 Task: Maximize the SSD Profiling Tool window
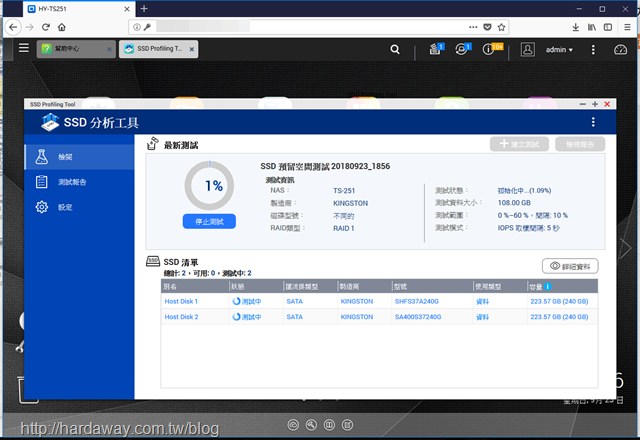(595, 104)
